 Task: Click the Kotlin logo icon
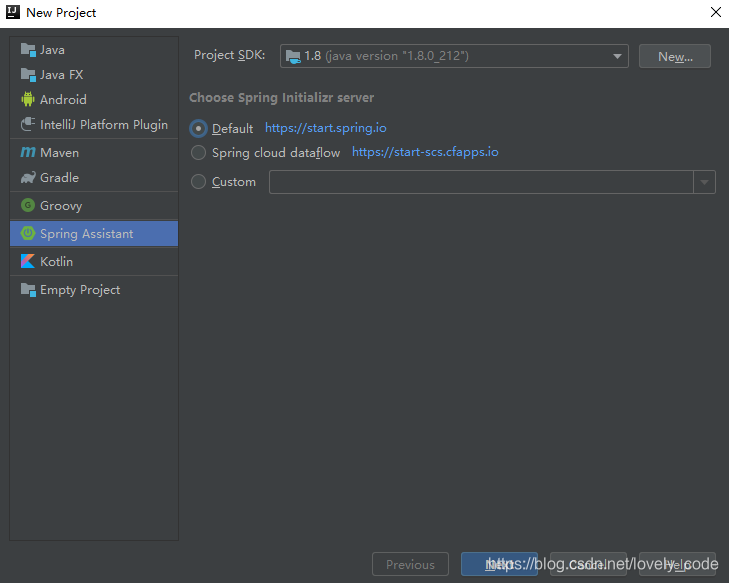pyautogui.click(x=28, y=261)
